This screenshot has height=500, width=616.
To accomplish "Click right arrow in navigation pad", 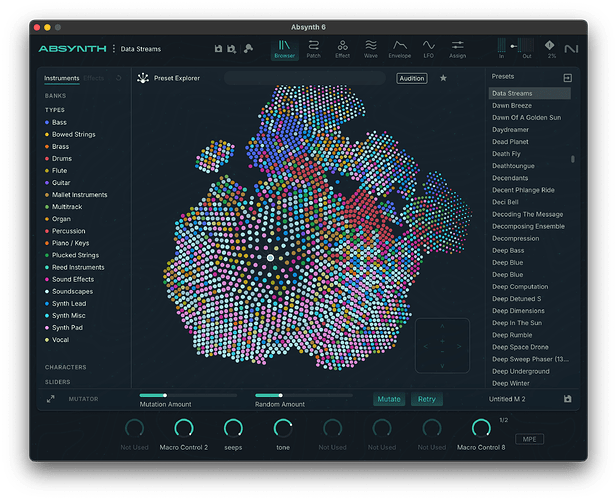I will tap(459, 346).
